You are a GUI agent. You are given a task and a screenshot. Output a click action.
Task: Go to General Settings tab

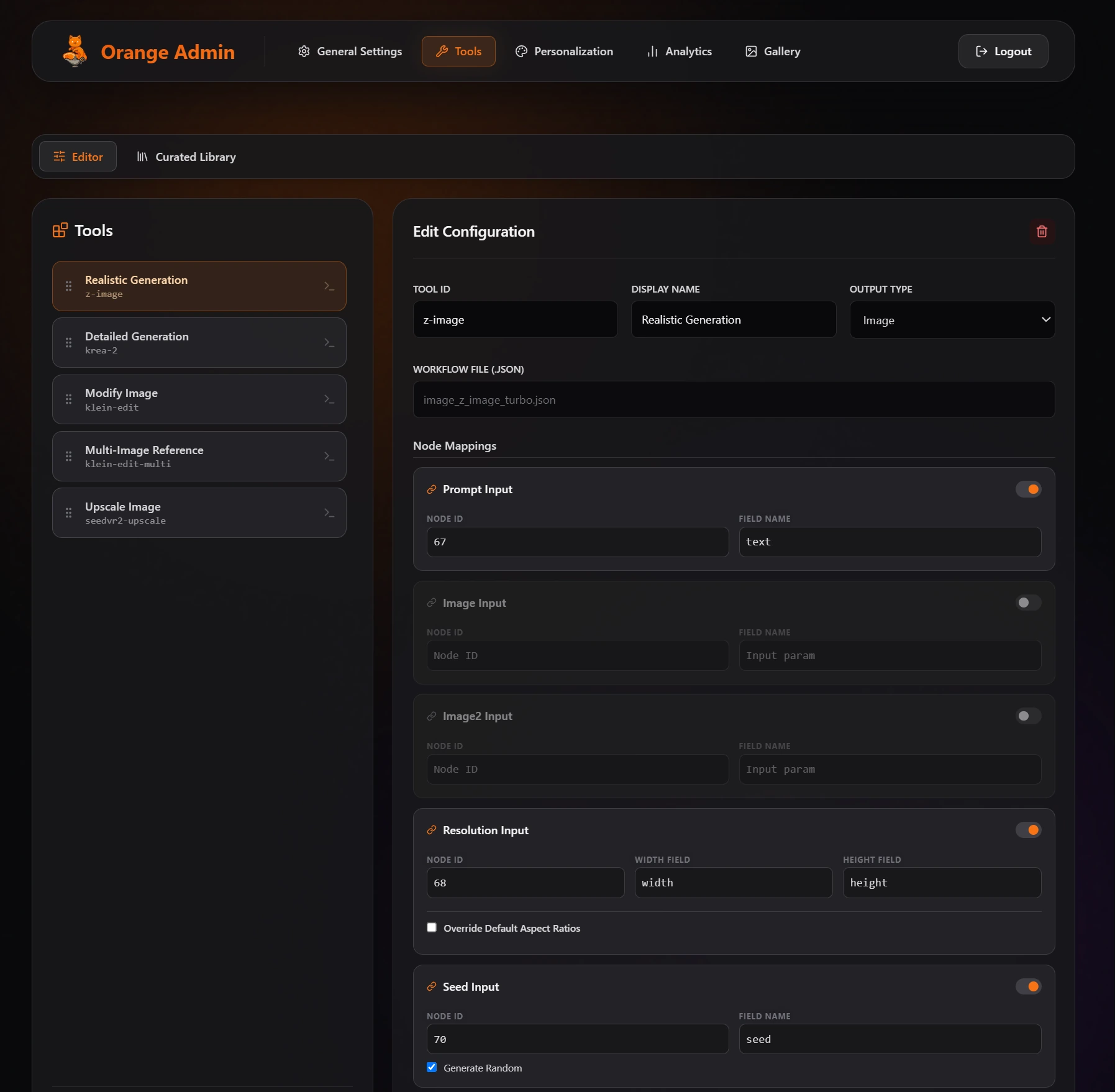tap(350, 52)
